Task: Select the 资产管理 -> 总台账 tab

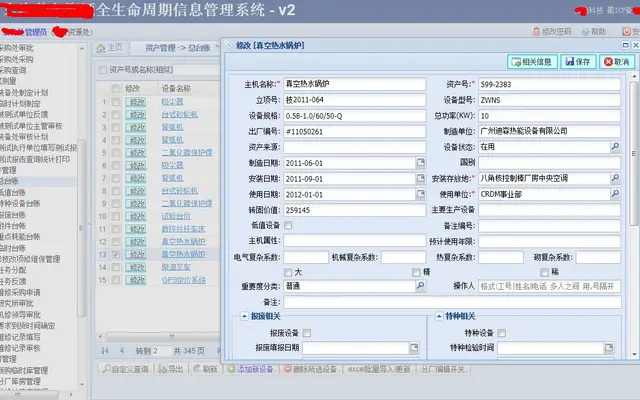Action: (178, 48)
